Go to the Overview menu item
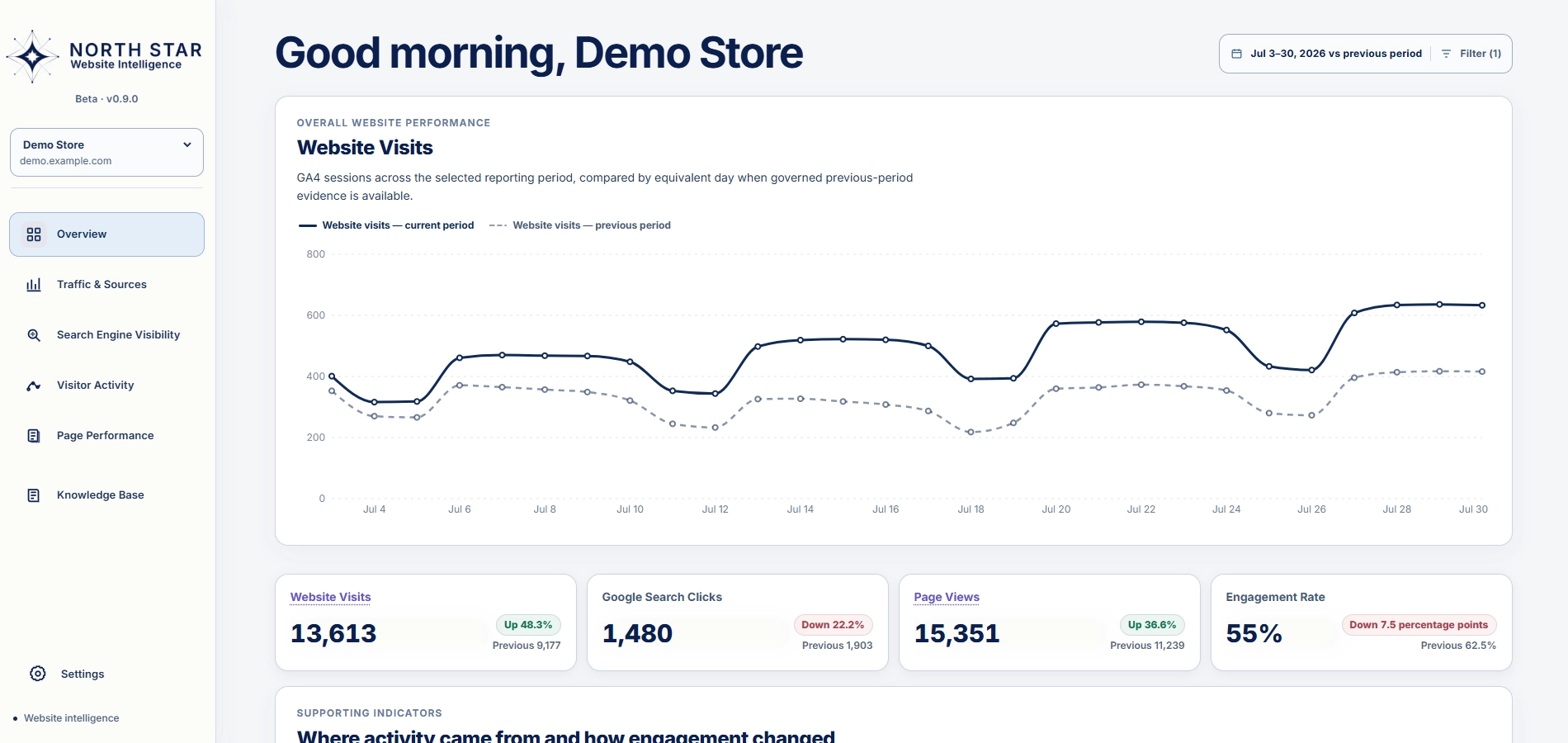The height and width of the screenshot is (743, 1568). [x=106, y=234]
